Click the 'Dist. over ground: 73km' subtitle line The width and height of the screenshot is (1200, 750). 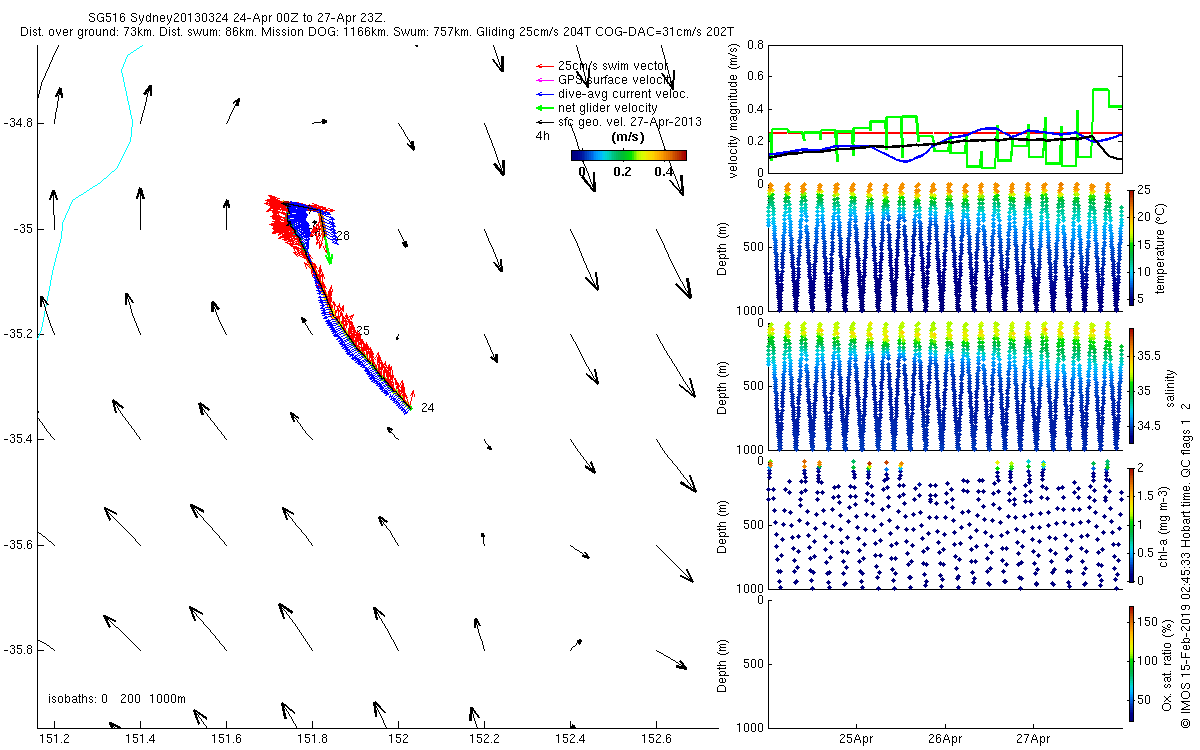coord(377,33)
